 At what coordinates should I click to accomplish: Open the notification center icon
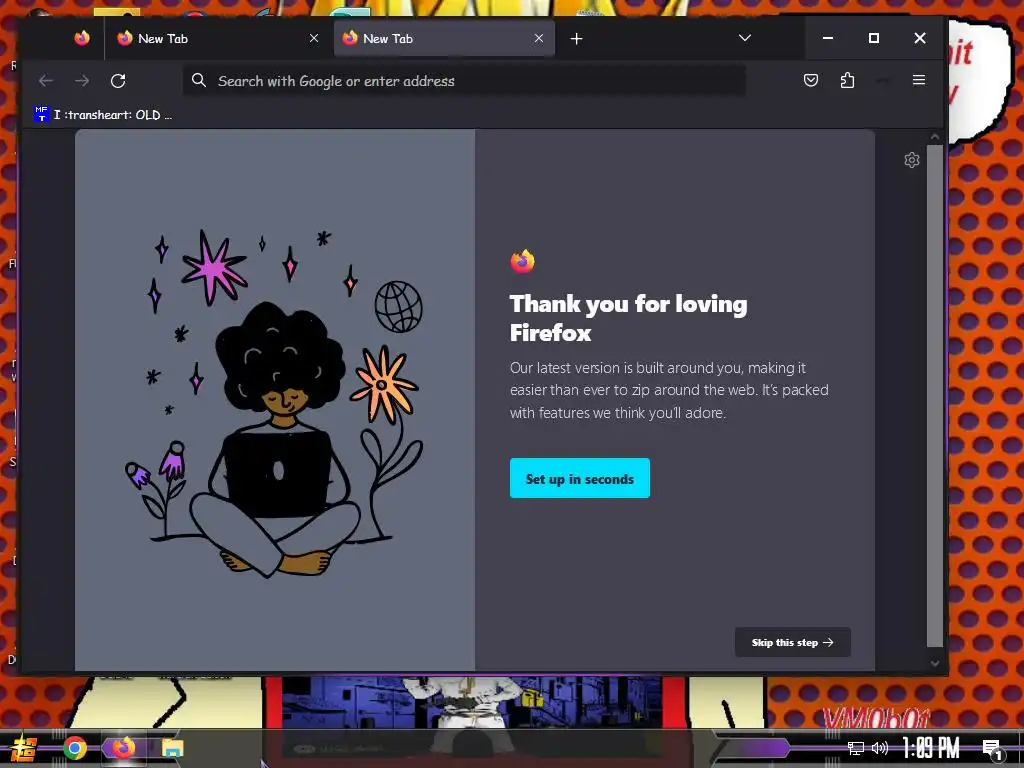point(992,748)
